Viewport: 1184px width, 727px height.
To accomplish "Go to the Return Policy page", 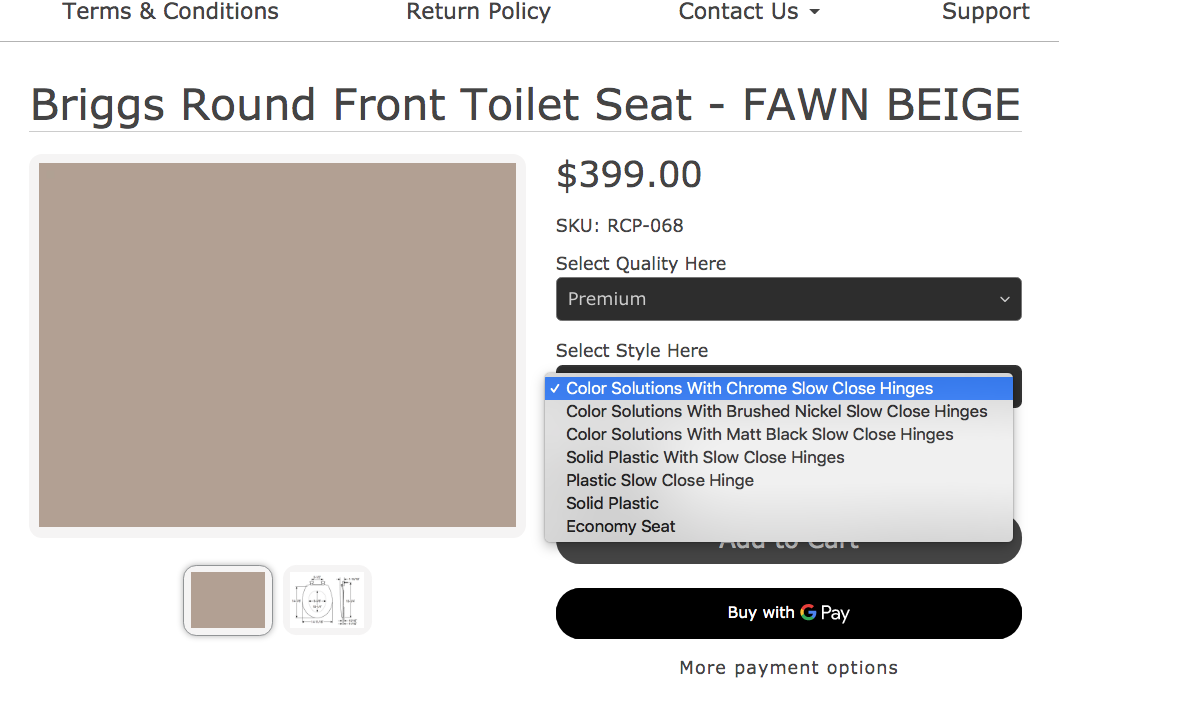I will [478, 12].
